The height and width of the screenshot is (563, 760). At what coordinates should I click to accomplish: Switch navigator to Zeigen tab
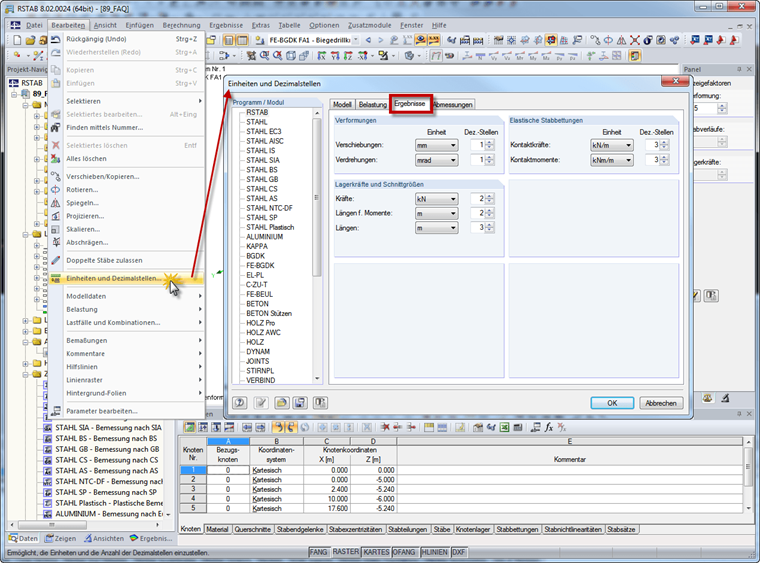click(x=61, y=538)
